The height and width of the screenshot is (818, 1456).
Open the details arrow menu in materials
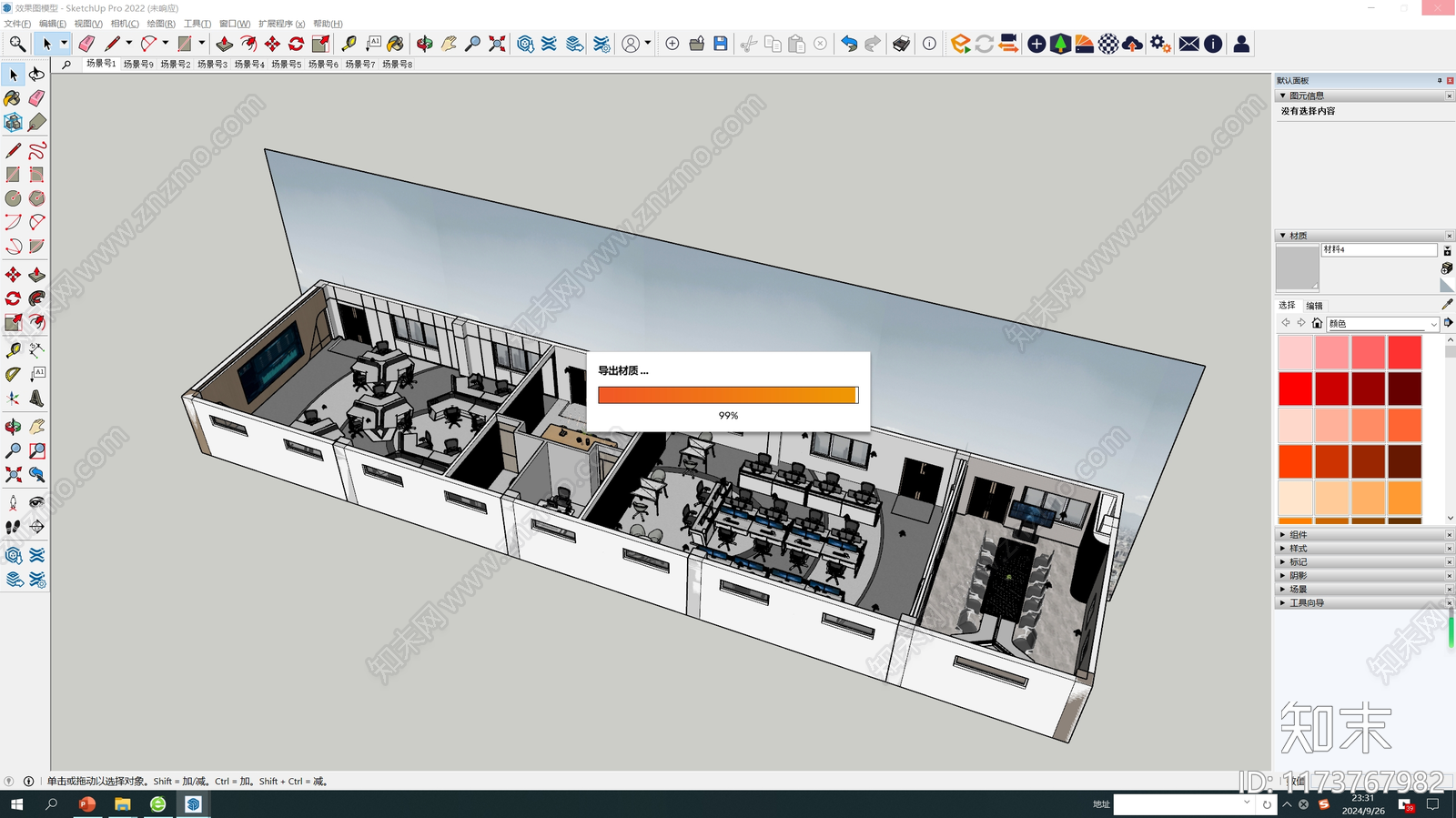pyautogui.click(x=1448, y=323)
